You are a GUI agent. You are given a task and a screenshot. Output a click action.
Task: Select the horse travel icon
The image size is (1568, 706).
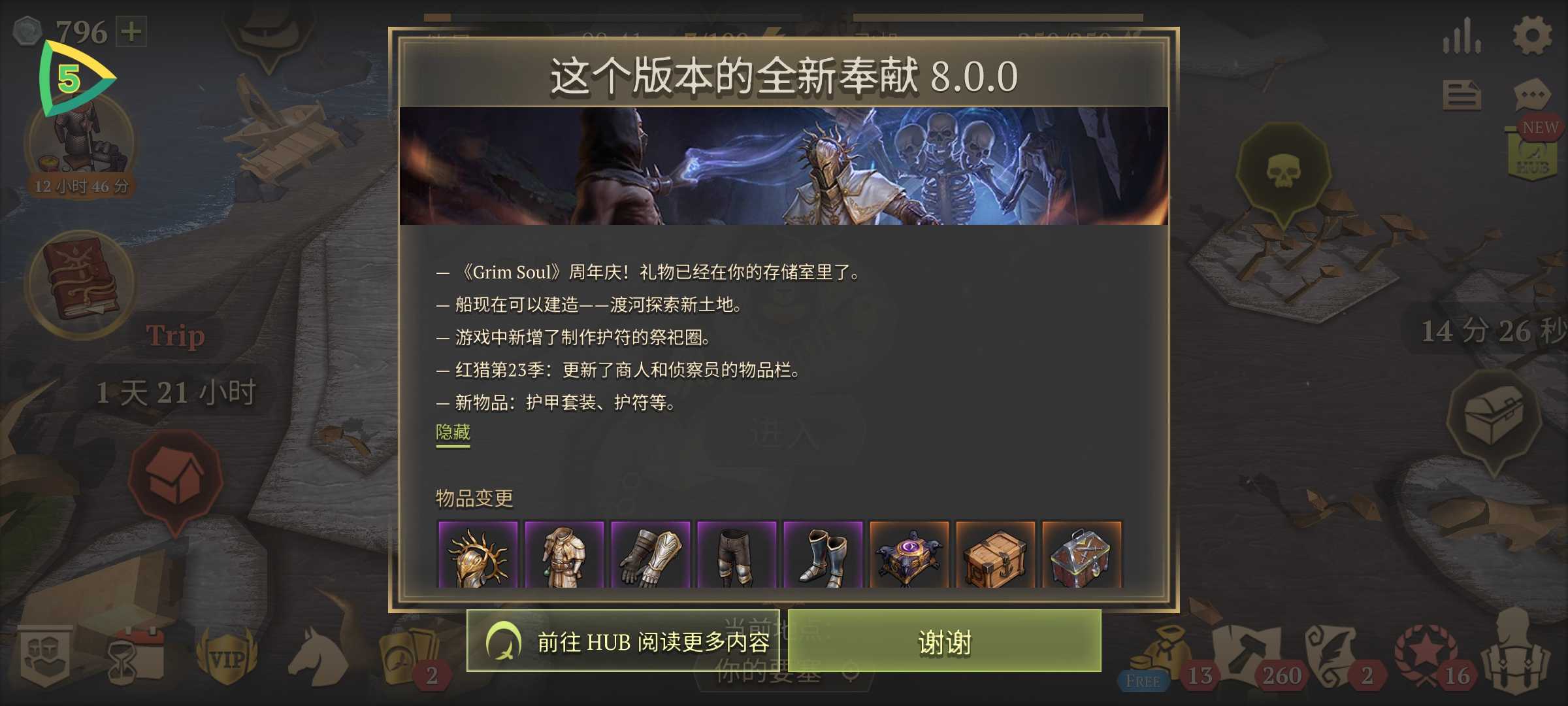[x=318, y=656]
